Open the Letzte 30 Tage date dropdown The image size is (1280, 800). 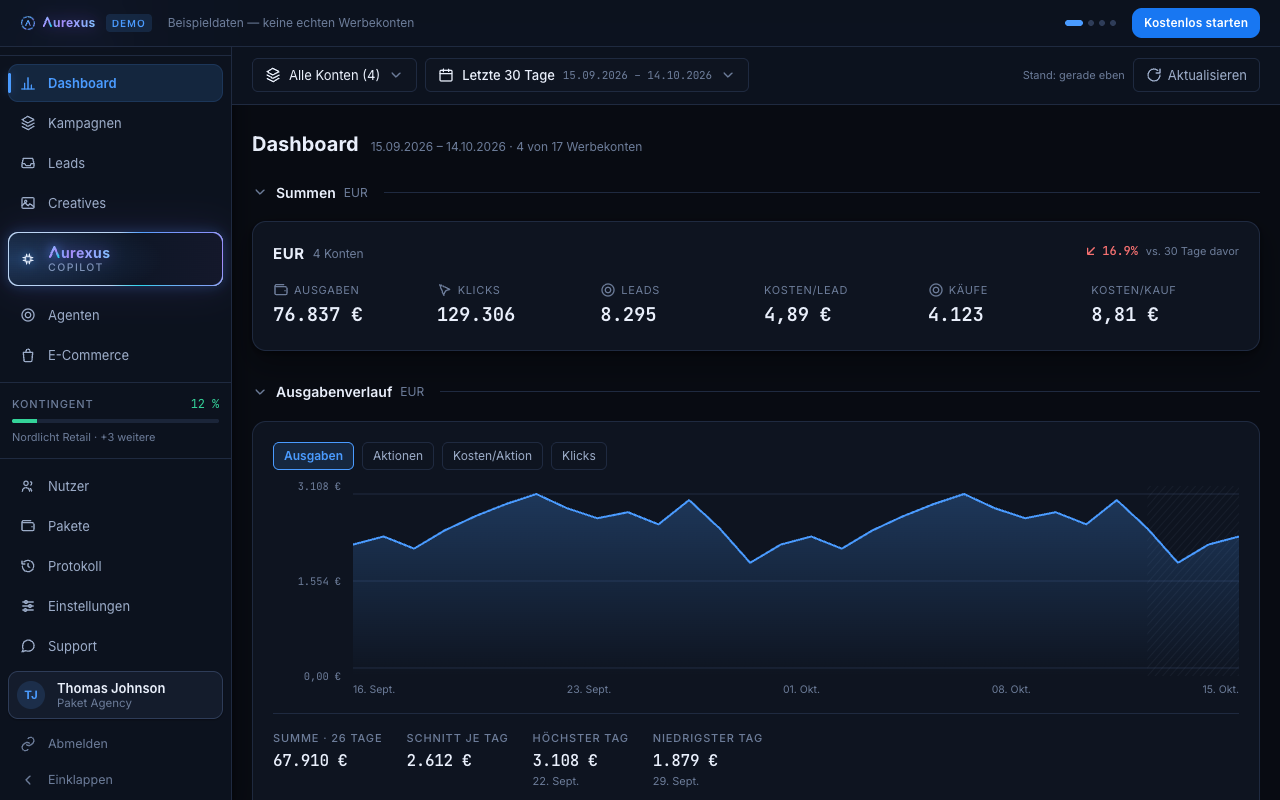click(x=587, y=75)
